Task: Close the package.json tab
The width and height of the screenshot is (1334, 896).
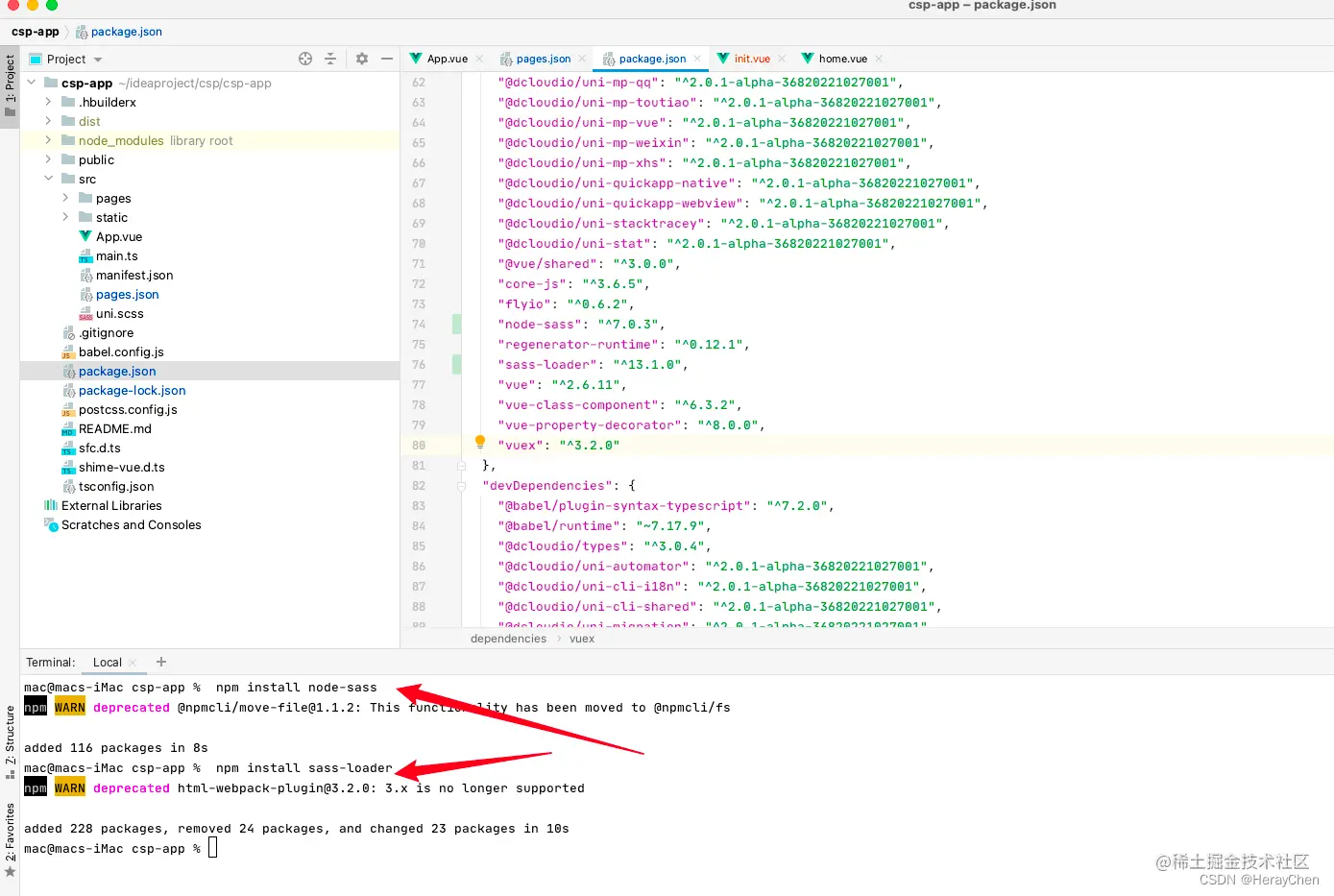Action: pyautogui.click(x=697, y=59)
